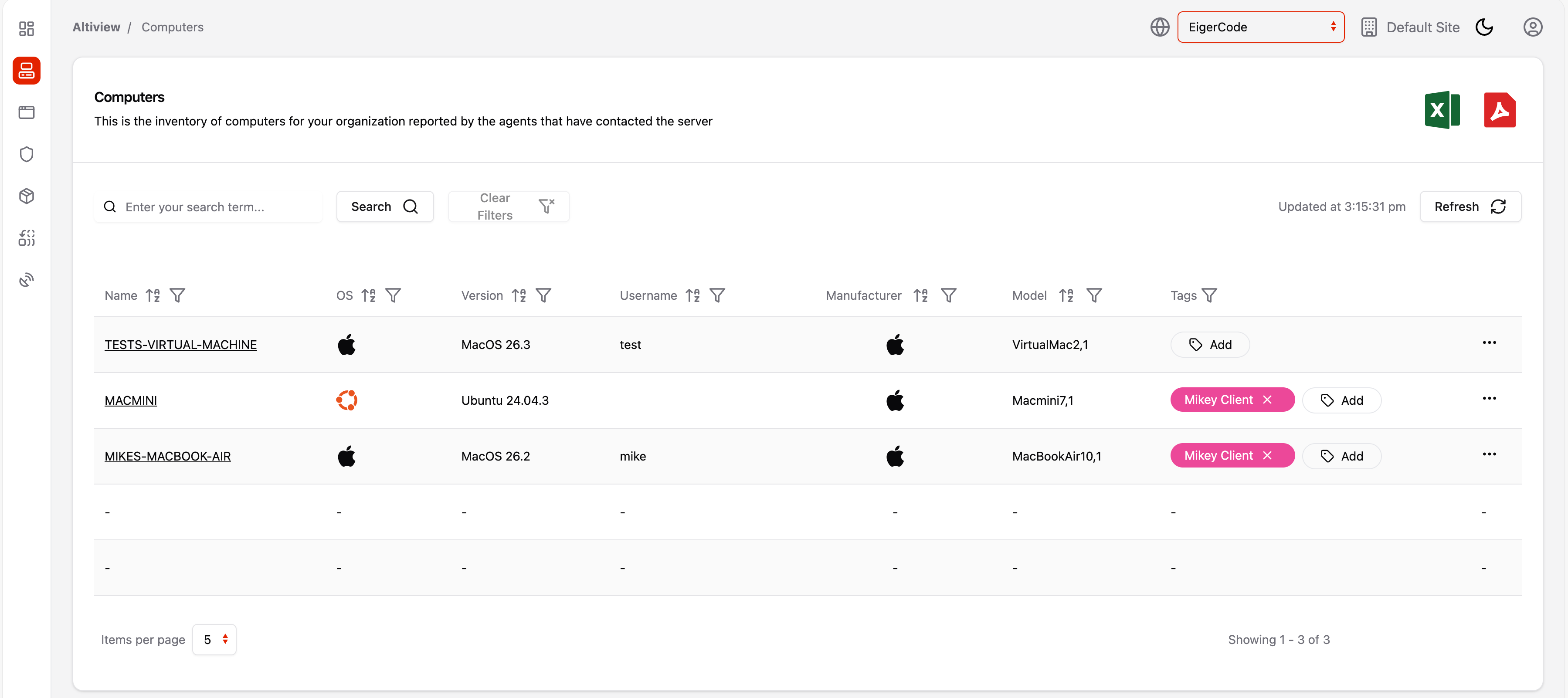
Task: Click shield security icon in sidebar
Action: [x=26, y=154]
